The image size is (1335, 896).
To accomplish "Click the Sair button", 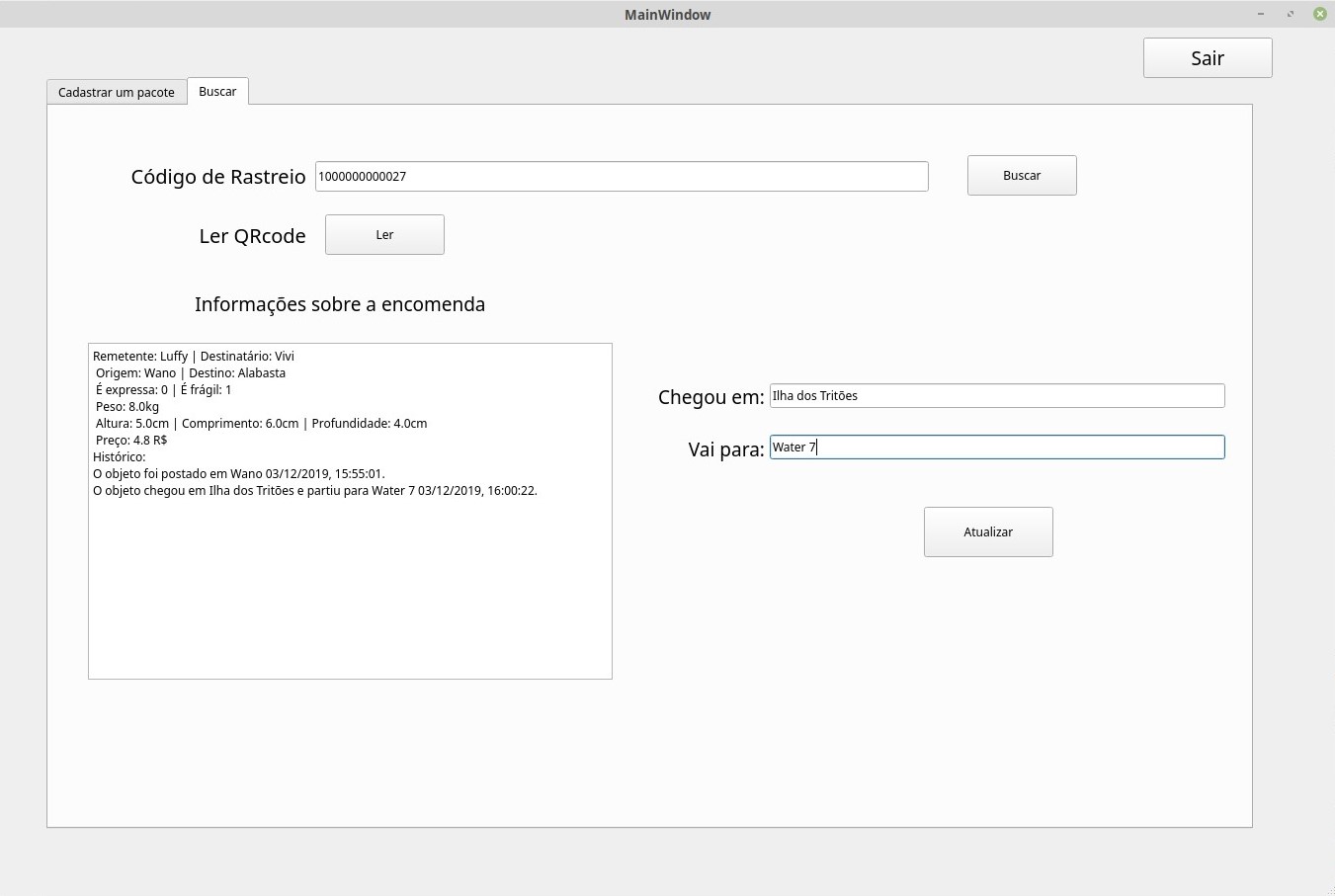I will pyautogui.click(x=1208, y=57).
